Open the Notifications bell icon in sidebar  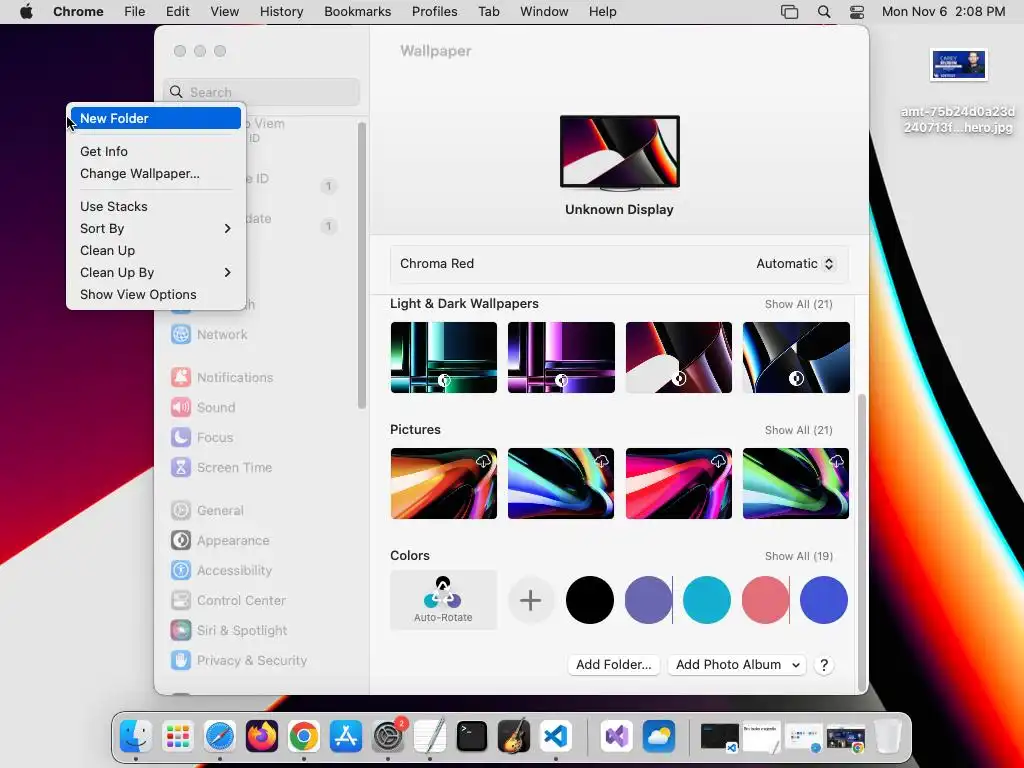(181, 377)
